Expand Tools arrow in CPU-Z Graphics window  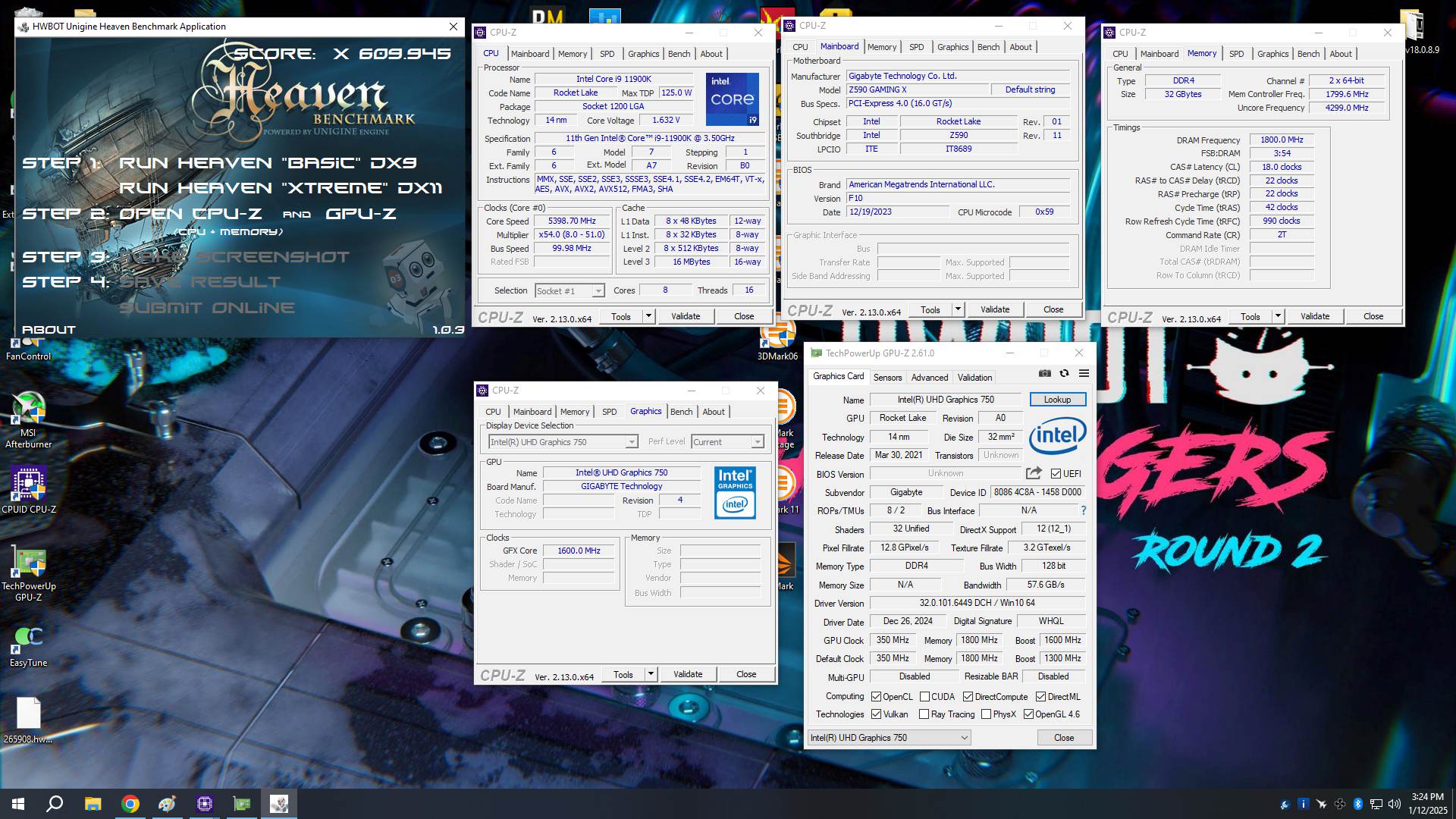(651, 674)
